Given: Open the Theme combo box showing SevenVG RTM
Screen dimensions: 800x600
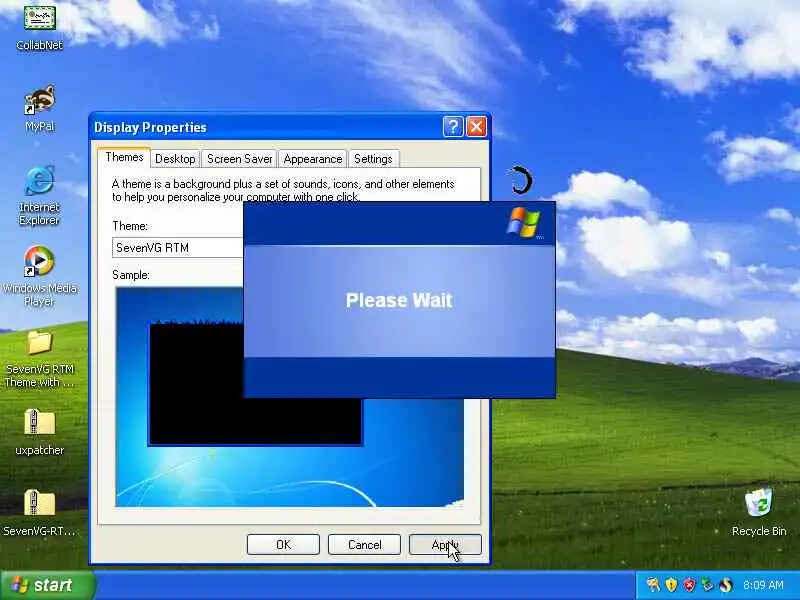Looking at the screenshot, I should [x=178, y=248].
